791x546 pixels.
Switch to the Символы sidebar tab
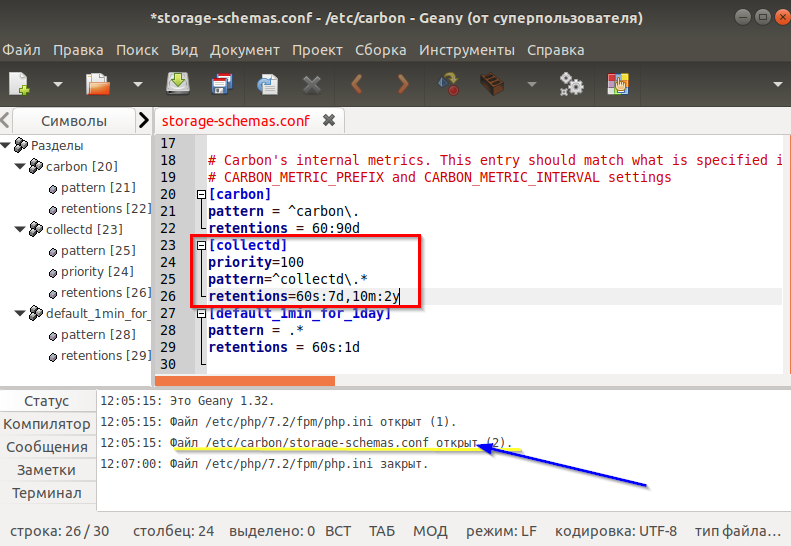pos(74,121)
